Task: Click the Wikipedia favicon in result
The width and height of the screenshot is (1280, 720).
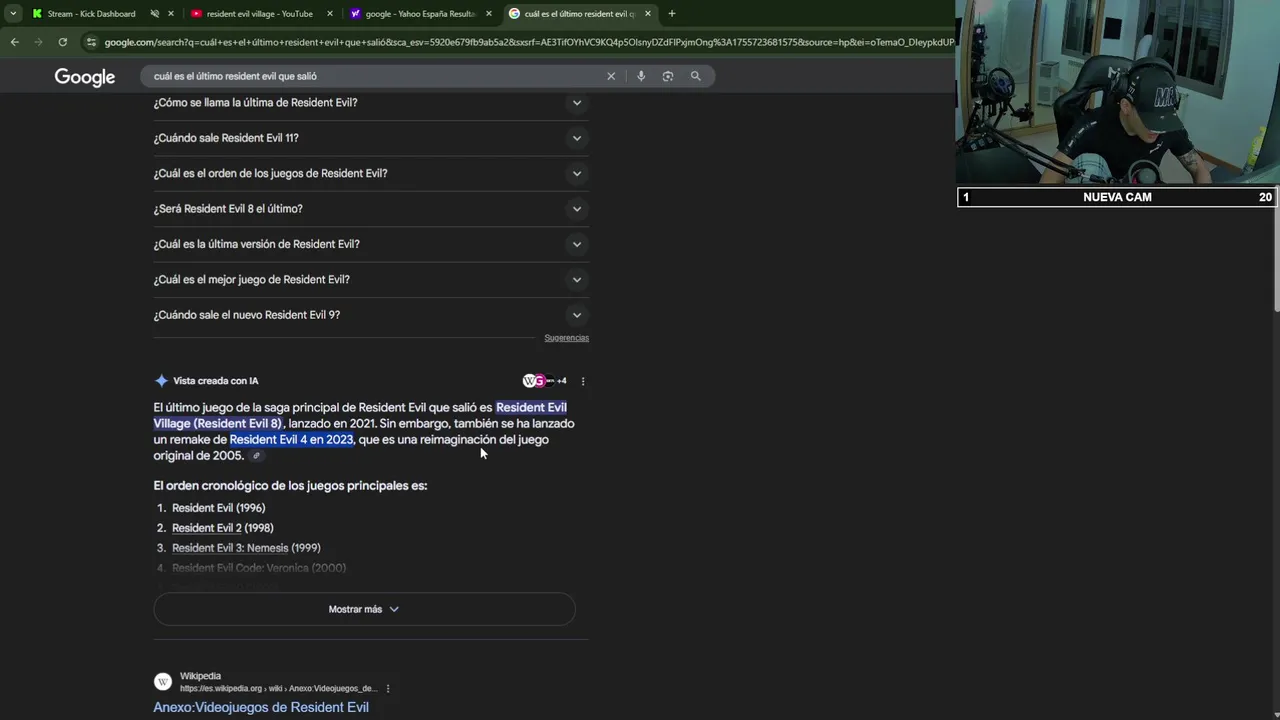Action: click(x=163, y=682)
